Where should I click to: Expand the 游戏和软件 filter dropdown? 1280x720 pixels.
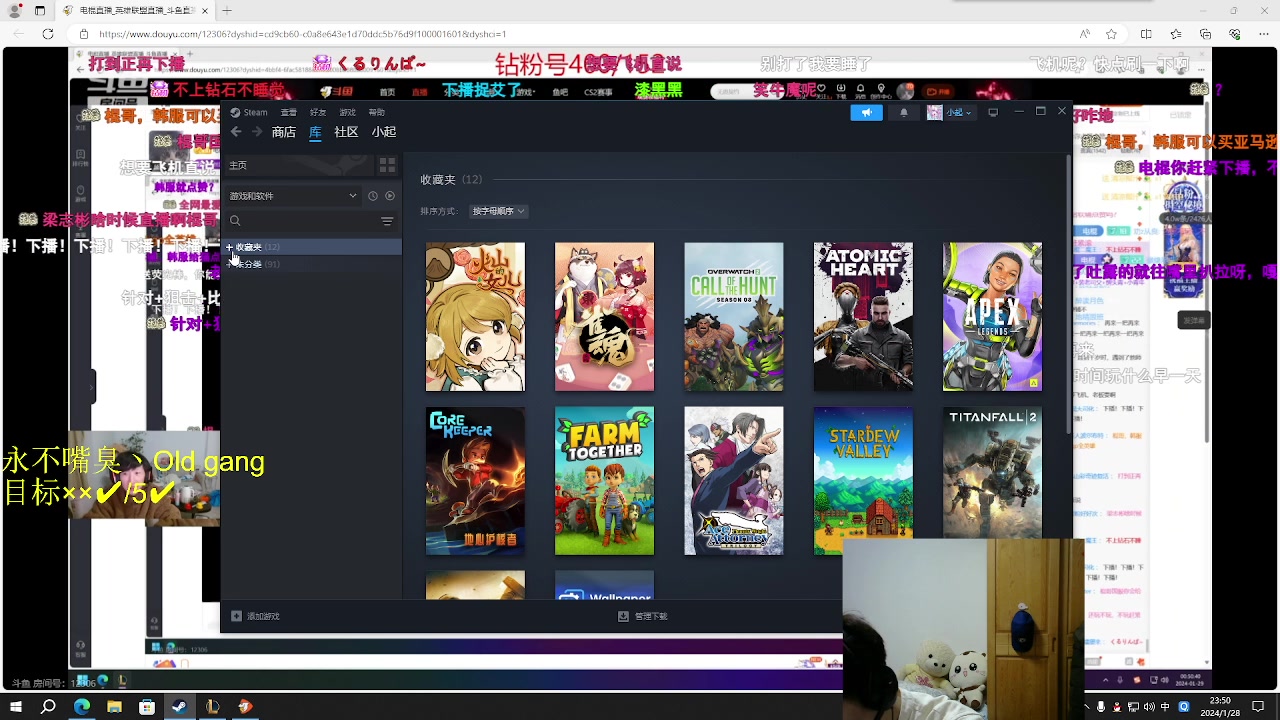click(293, 196)
